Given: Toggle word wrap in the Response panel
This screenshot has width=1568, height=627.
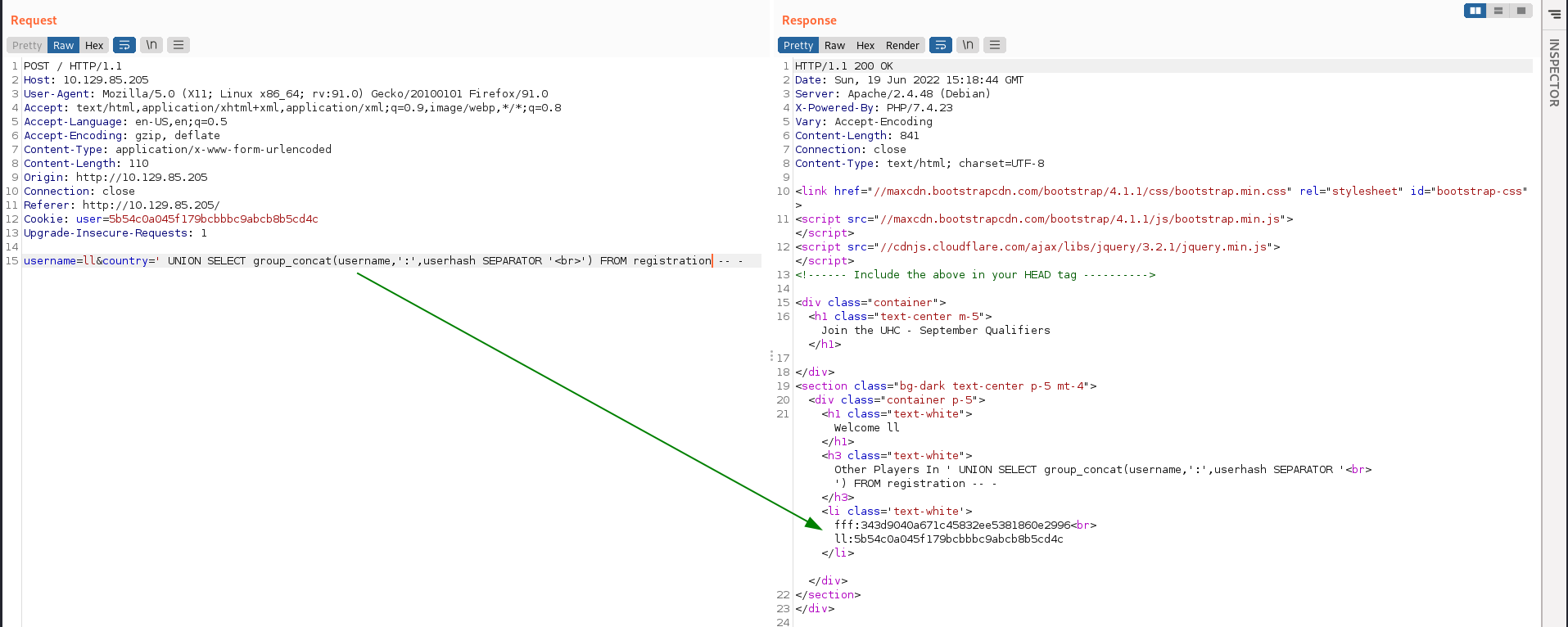Looking at the screenshot, I should (x=941, y=45).
